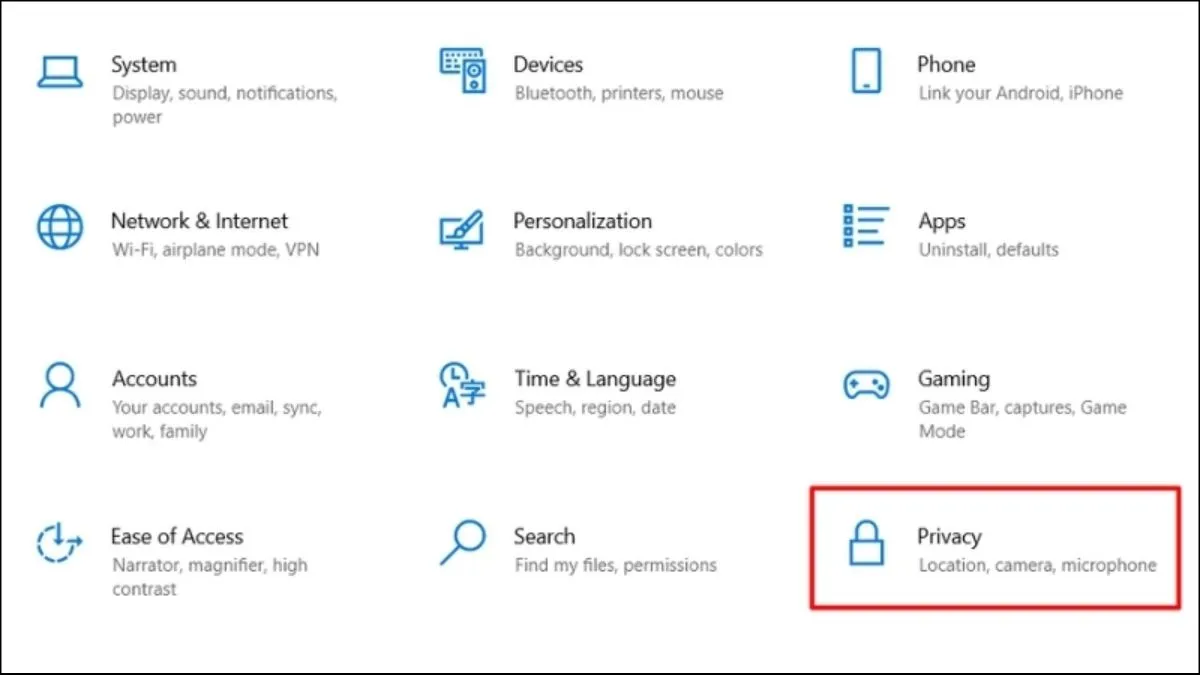Click the Time & Language icon

coord(462,385)
